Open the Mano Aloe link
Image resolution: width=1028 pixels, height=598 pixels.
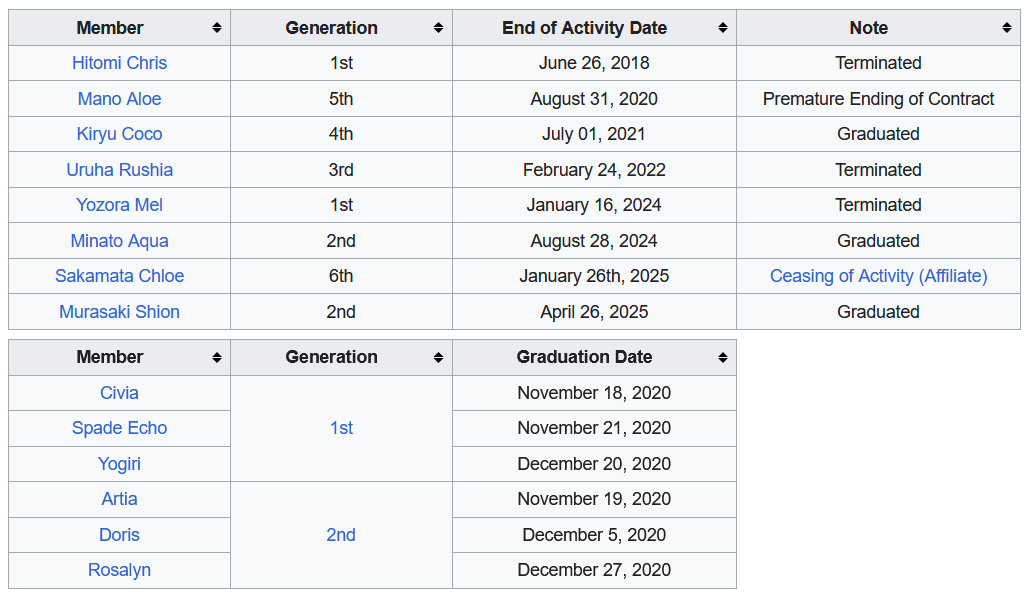(119, 99)
